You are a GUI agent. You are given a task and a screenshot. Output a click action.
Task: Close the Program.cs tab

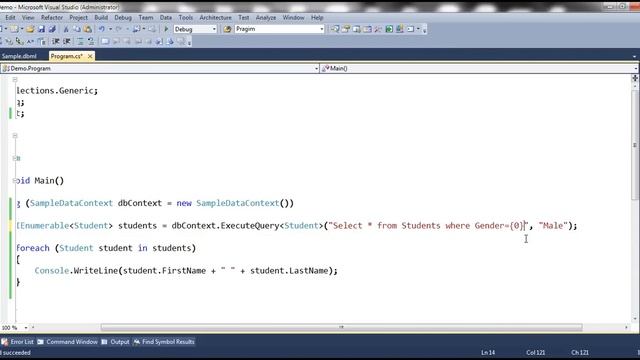[x=90, y=56]
